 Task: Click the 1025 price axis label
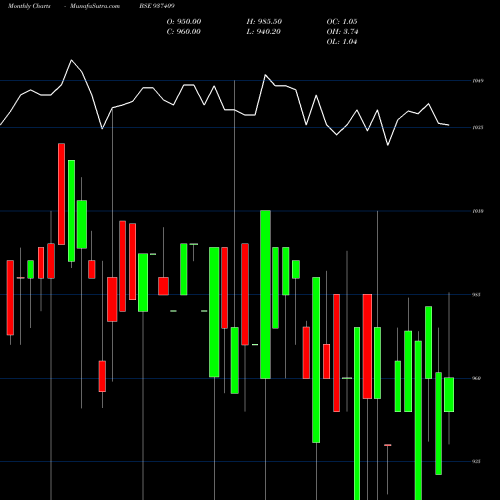point(478,127)
